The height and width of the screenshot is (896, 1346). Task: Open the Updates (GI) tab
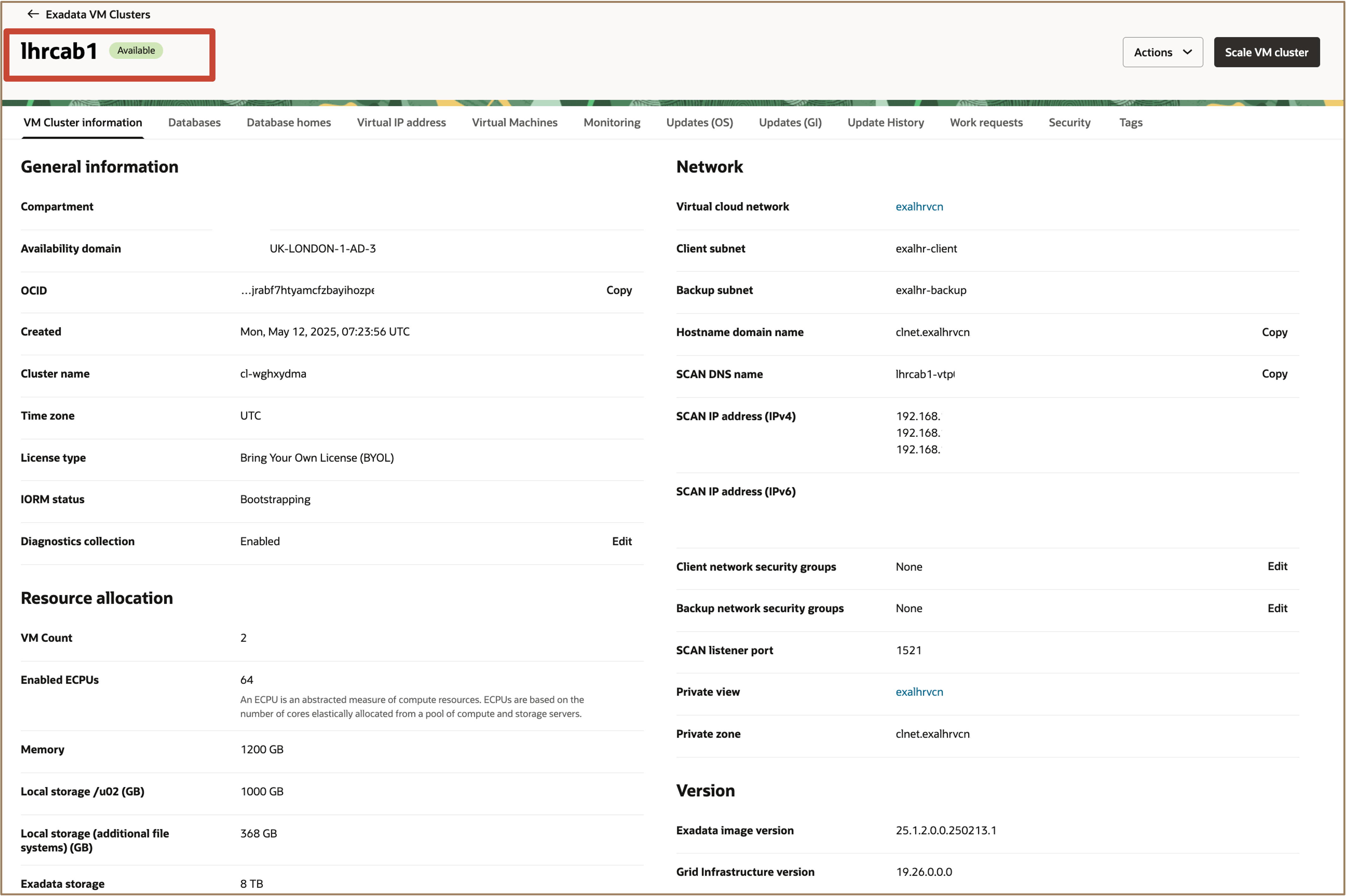[x=790, y=122]
